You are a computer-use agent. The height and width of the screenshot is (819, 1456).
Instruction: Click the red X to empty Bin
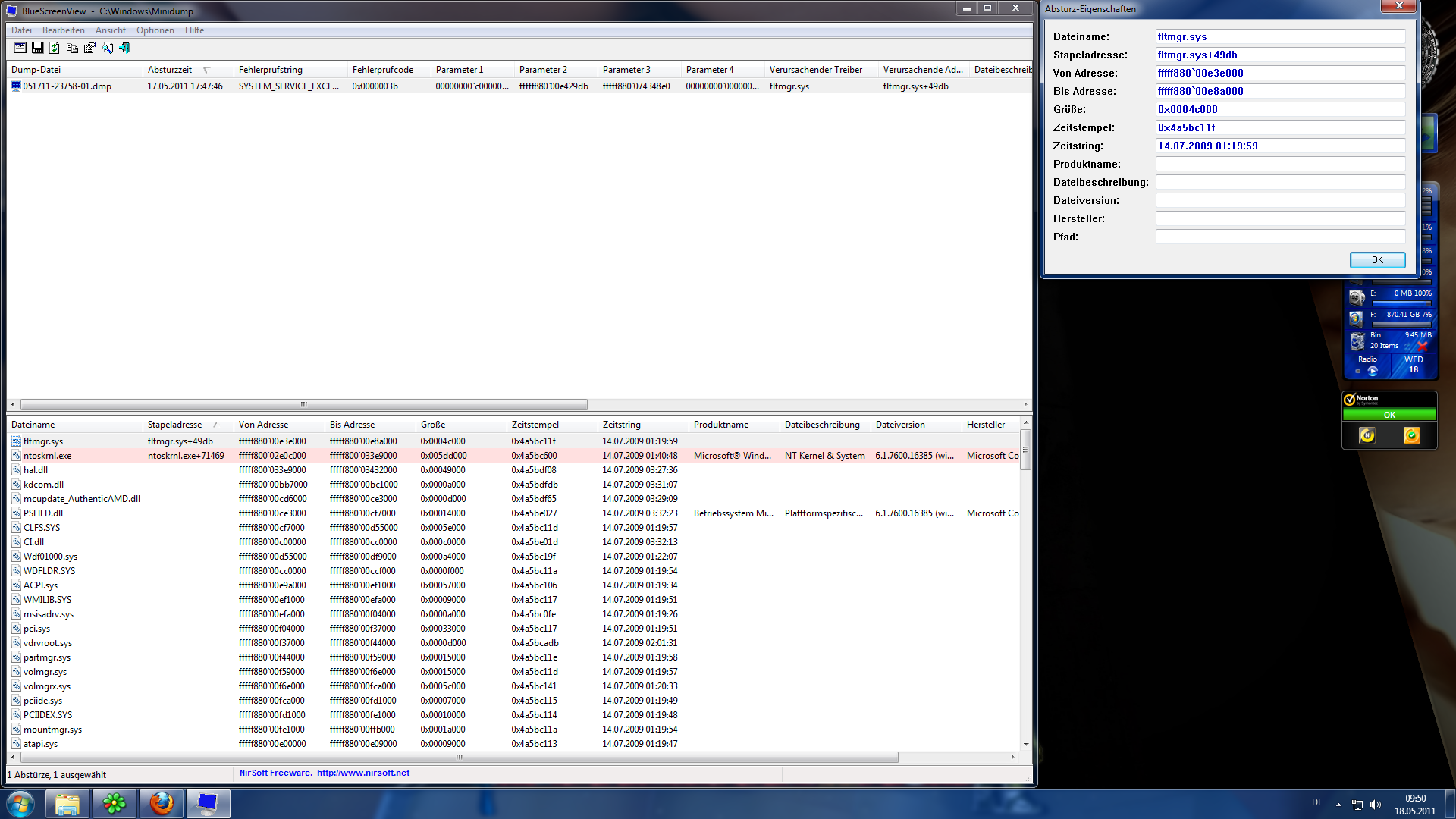pos(1422,346)
